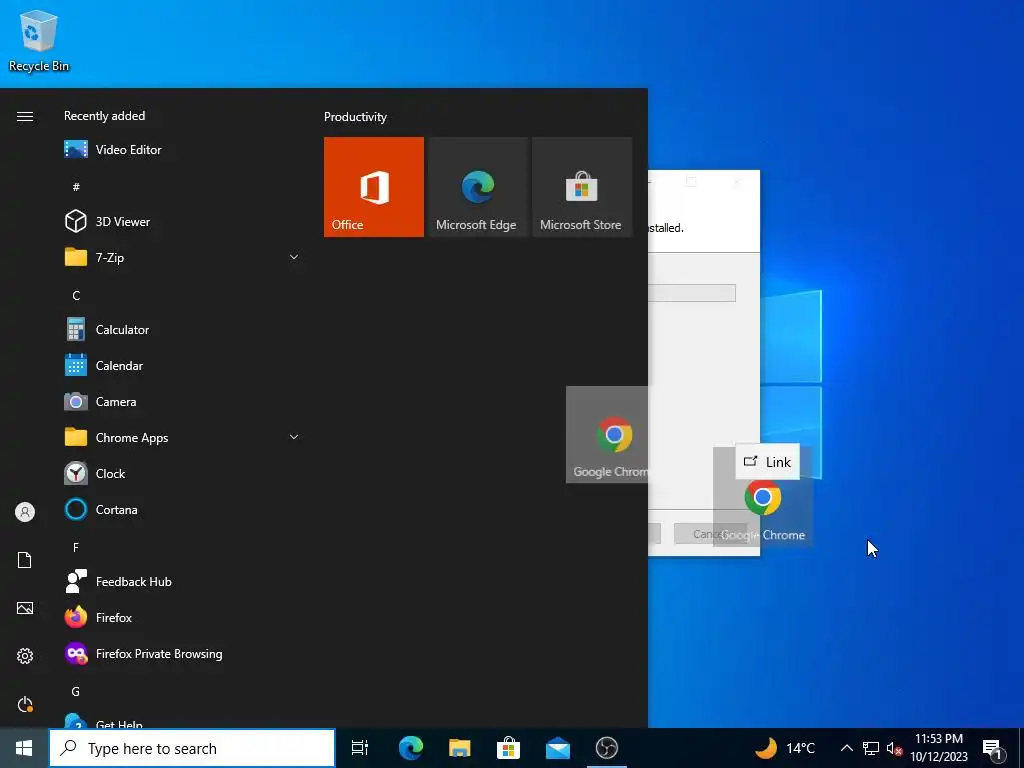Click the Windows Start button
Image resolution: width=1024 pixels, height=768 pixels.
point(24,748)
